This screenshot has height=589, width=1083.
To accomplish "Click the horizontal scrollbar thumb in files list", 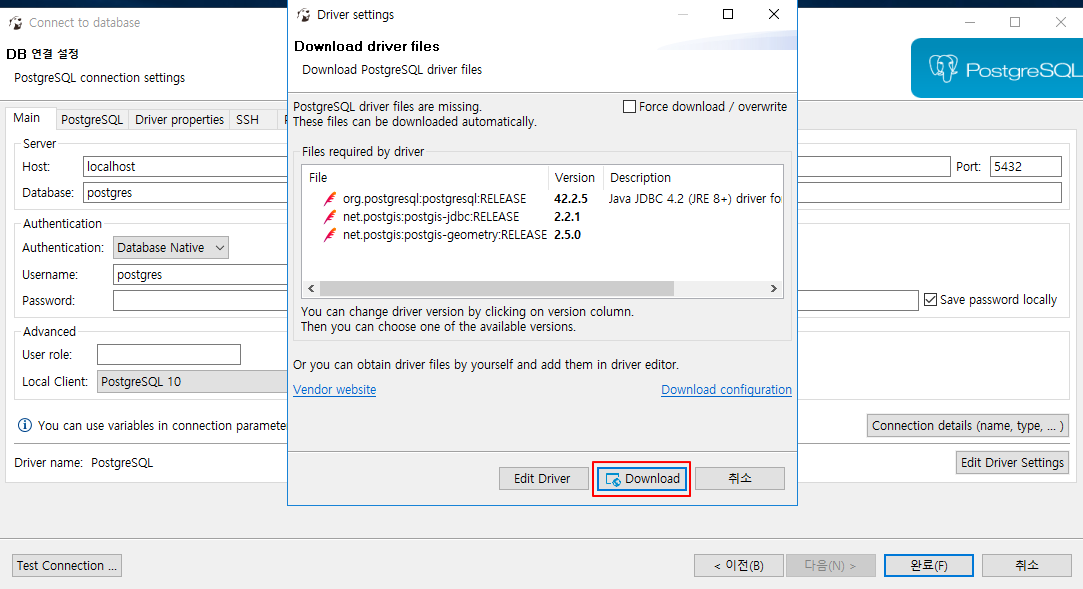I will tap(497, 289).
